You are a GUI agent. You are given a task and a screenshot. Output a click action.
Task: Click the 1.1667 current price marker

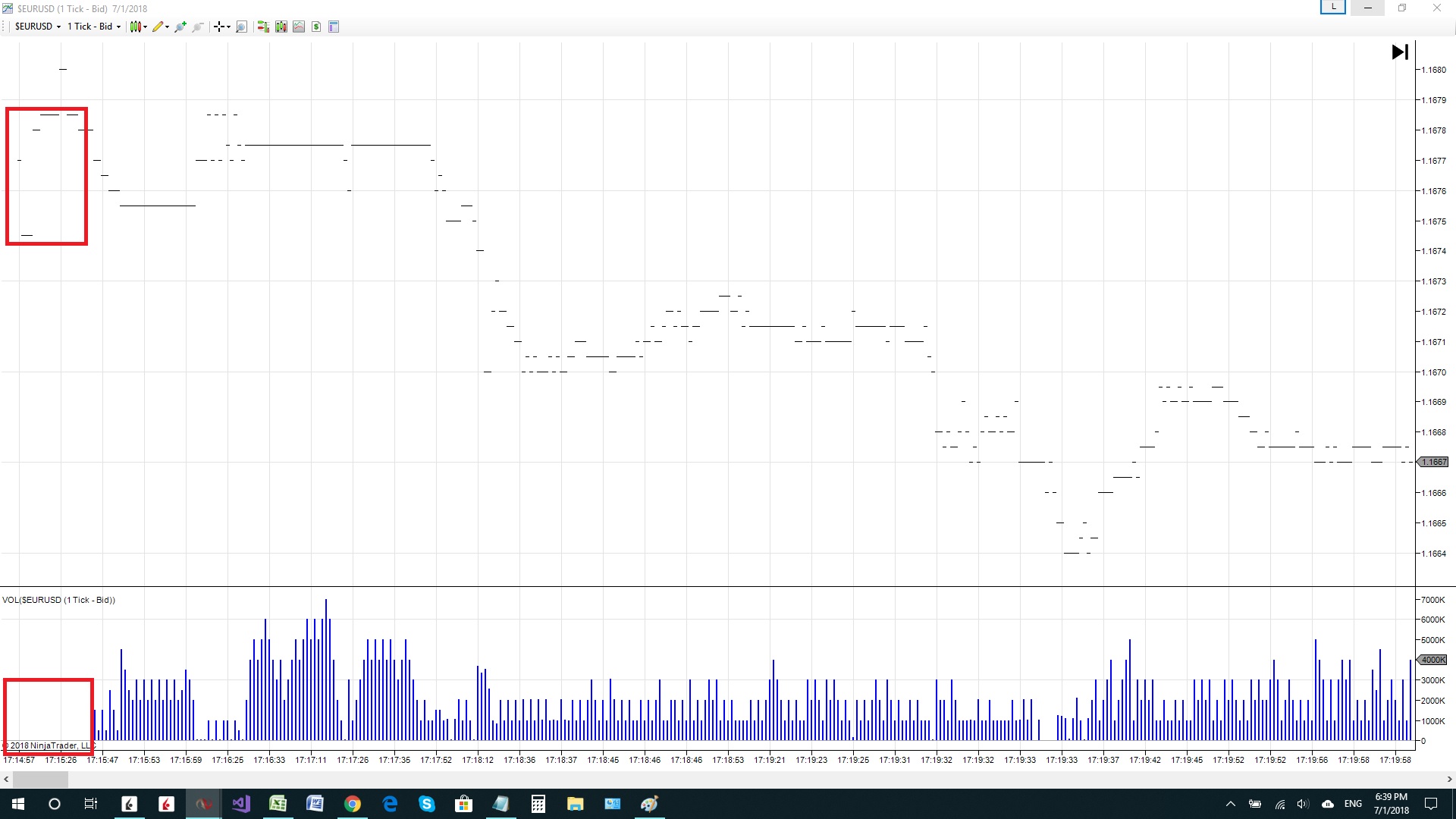pos(1433,462)
